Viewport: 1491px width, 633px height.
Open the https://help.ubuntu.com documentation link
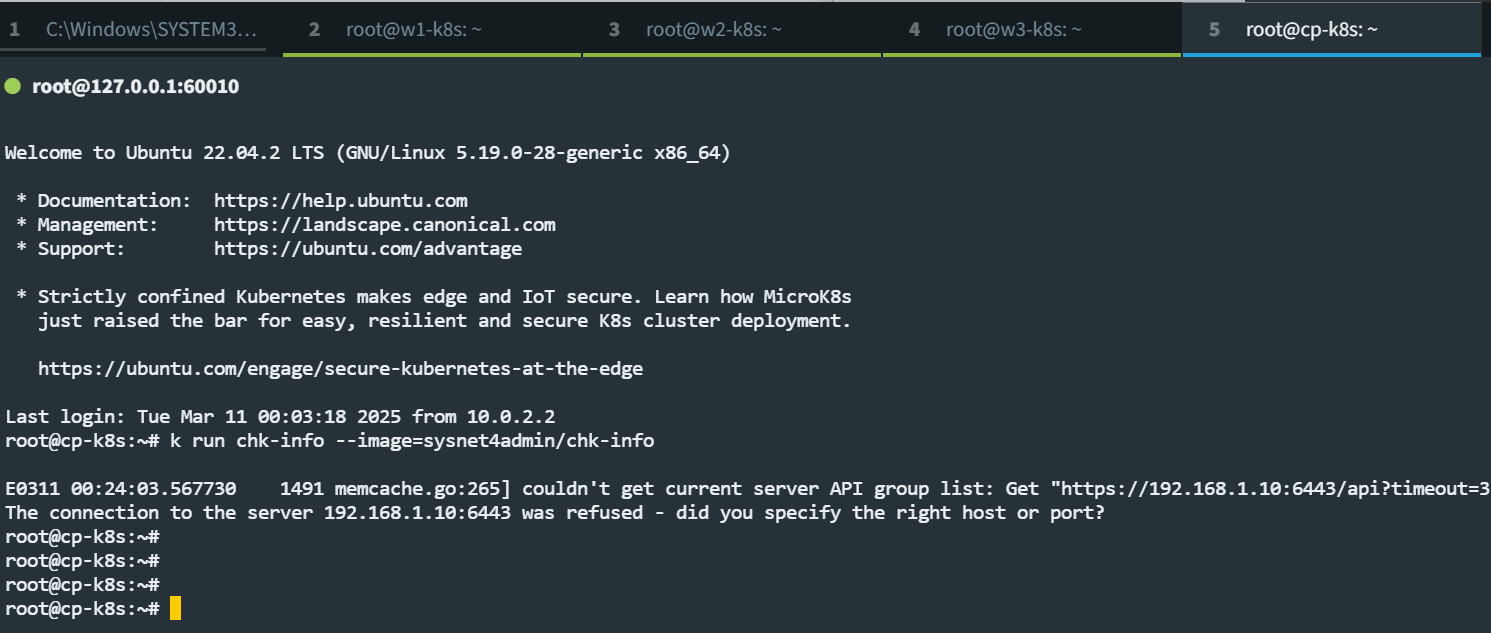point(341,201)
